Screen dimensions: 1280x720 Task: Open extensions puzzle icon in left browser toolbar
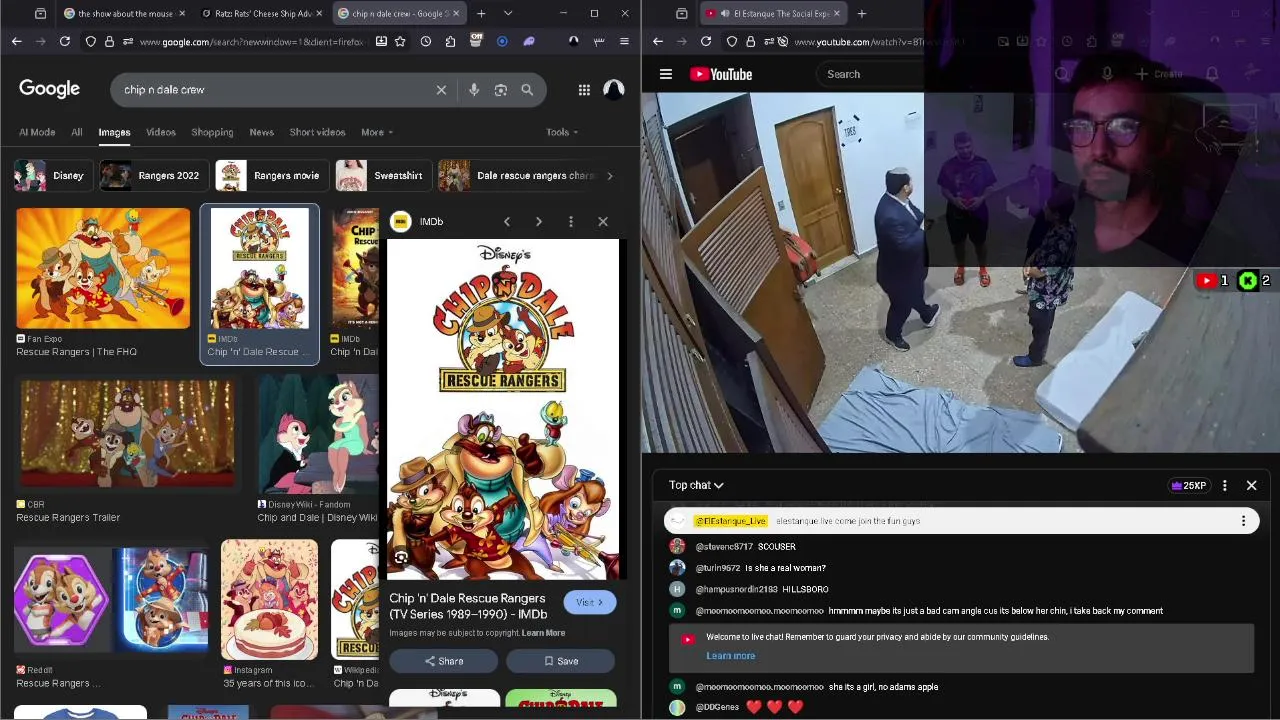(450, 41)
